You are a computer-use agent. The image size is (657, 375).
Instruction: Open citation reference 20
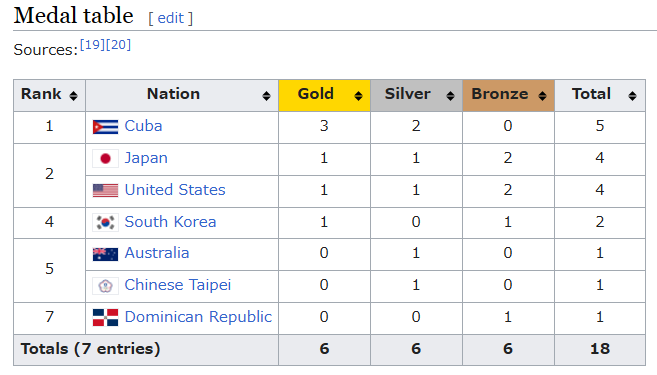click(118, 44)
